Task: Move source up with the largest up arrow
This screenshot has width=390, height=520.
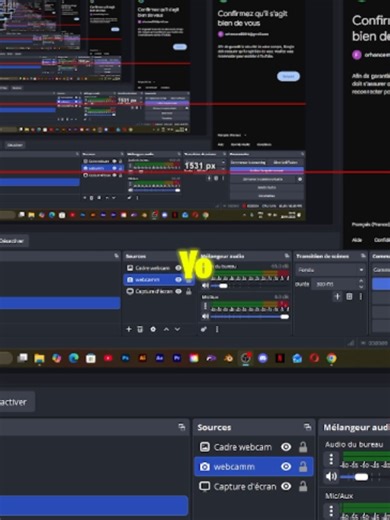Action: (166, 329)
